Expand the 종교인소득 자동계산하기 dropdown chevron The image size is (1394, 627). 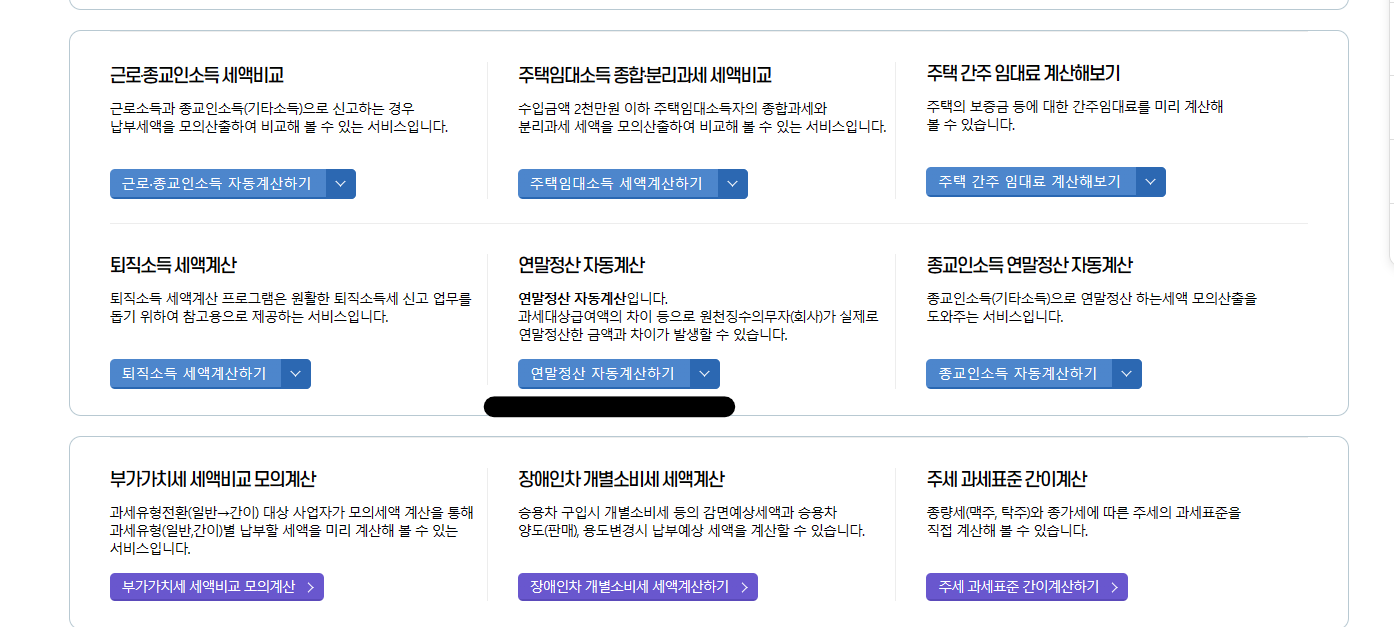[1125, 373]
